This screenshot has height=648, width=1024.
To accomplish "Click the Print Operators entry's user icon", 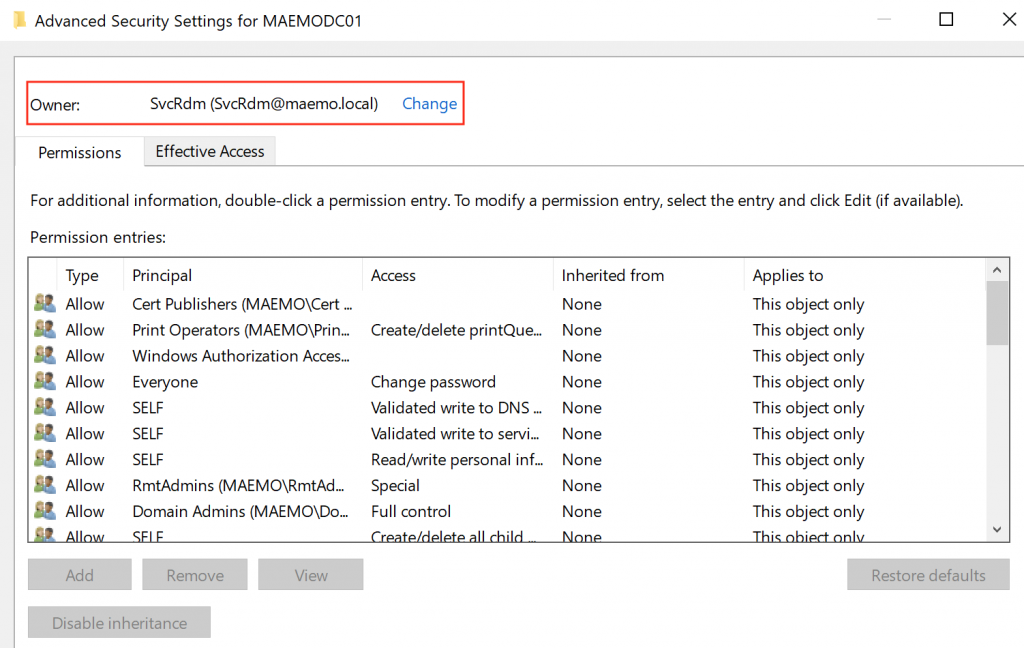I will (x=44, y=329).
